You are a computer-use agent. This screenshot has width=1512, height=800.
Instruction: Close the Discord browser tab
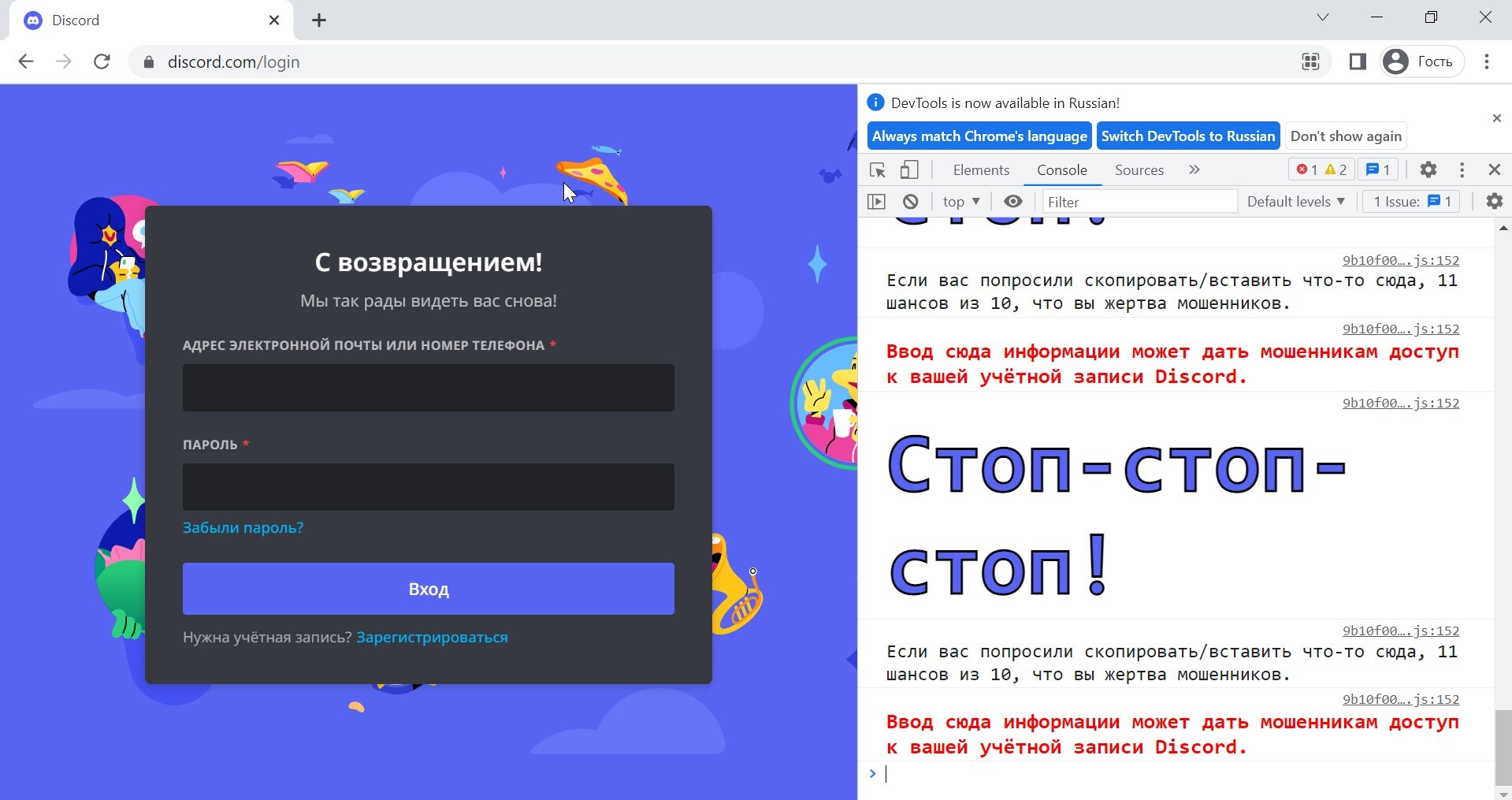click(x=274, y=20)
